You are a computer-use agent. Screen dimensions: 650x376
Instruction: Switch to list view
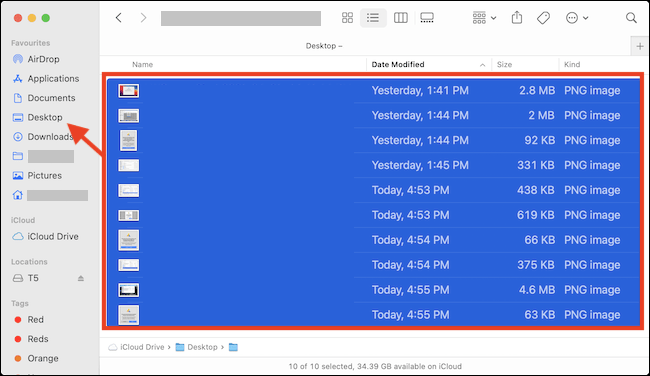(373, 18)
